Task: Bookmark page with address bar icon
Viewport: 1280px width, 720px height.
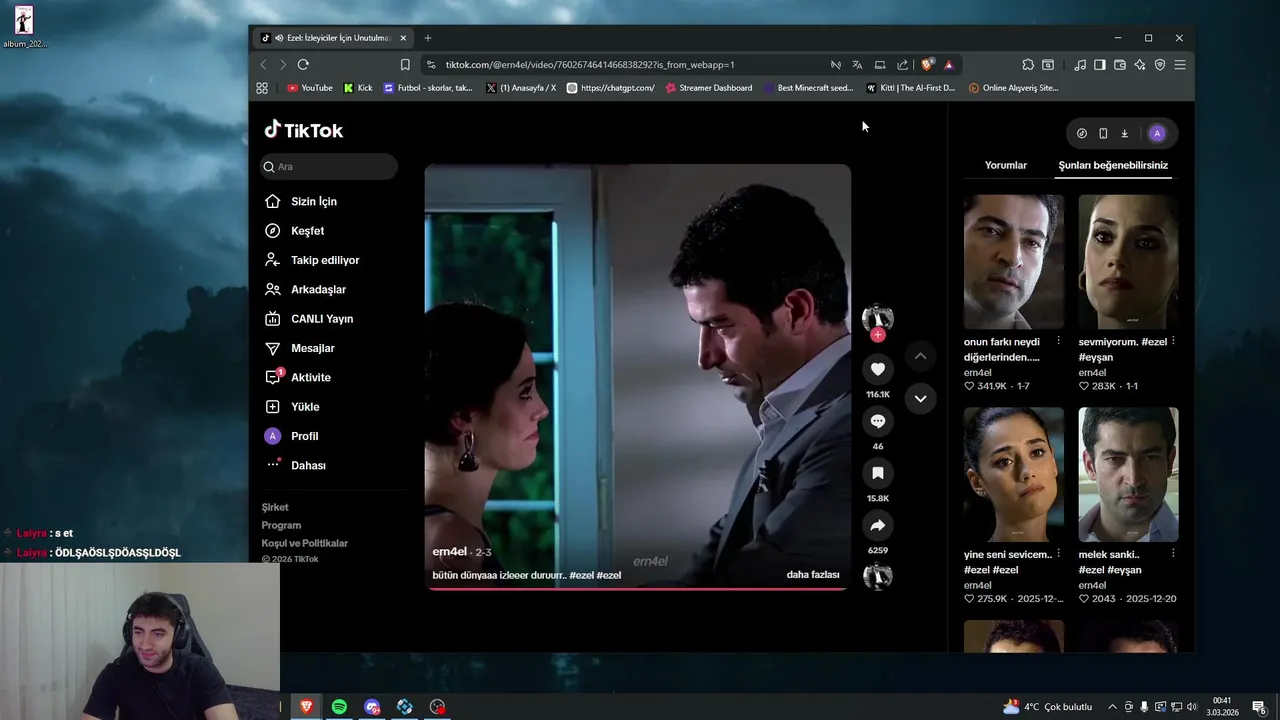Action: click(x=405, y=64)
